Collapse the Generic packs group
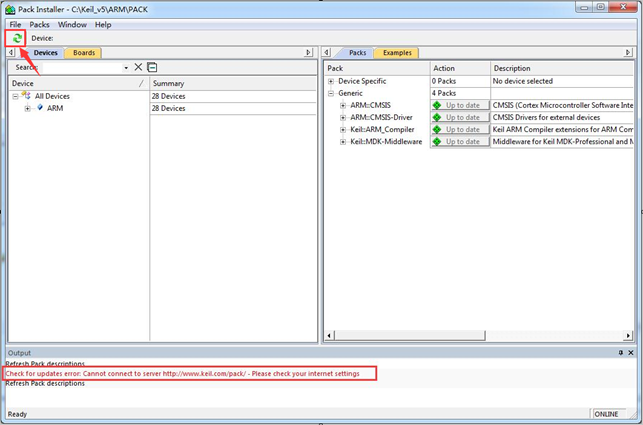The image size is (643, 425). [x=331, y=94]
